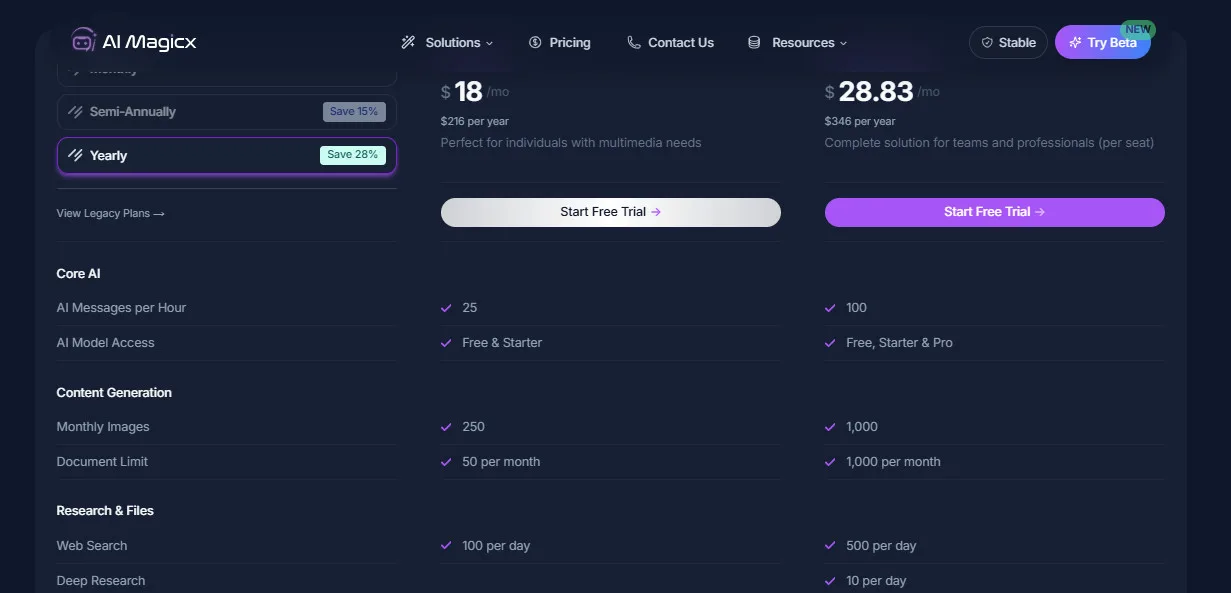Click the phone icon beside Contact Us
Image resolution: width=1231 pixels, height=593 pixels.
(632, 42)
